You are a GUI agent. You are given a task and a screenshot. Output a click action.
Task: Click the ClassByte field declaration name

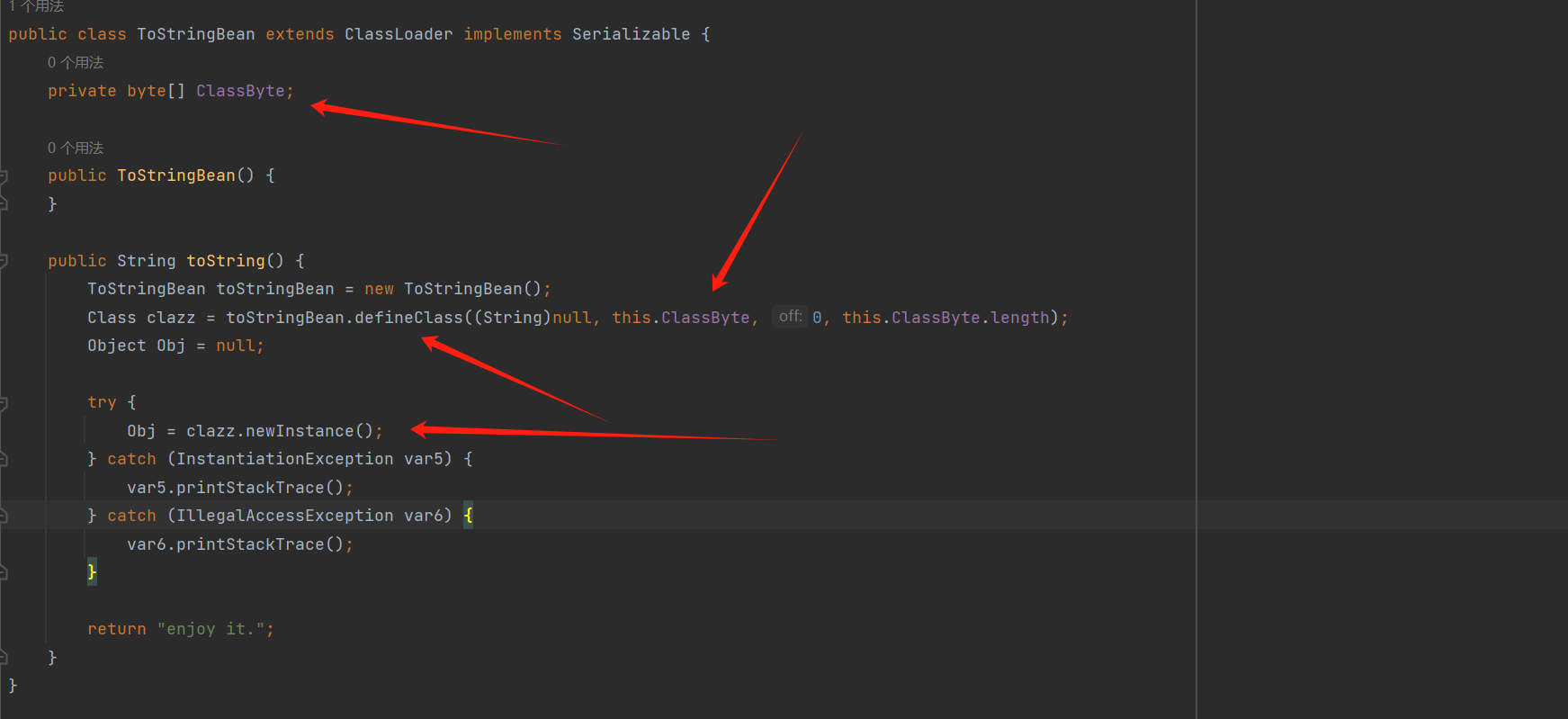(240, 91)
